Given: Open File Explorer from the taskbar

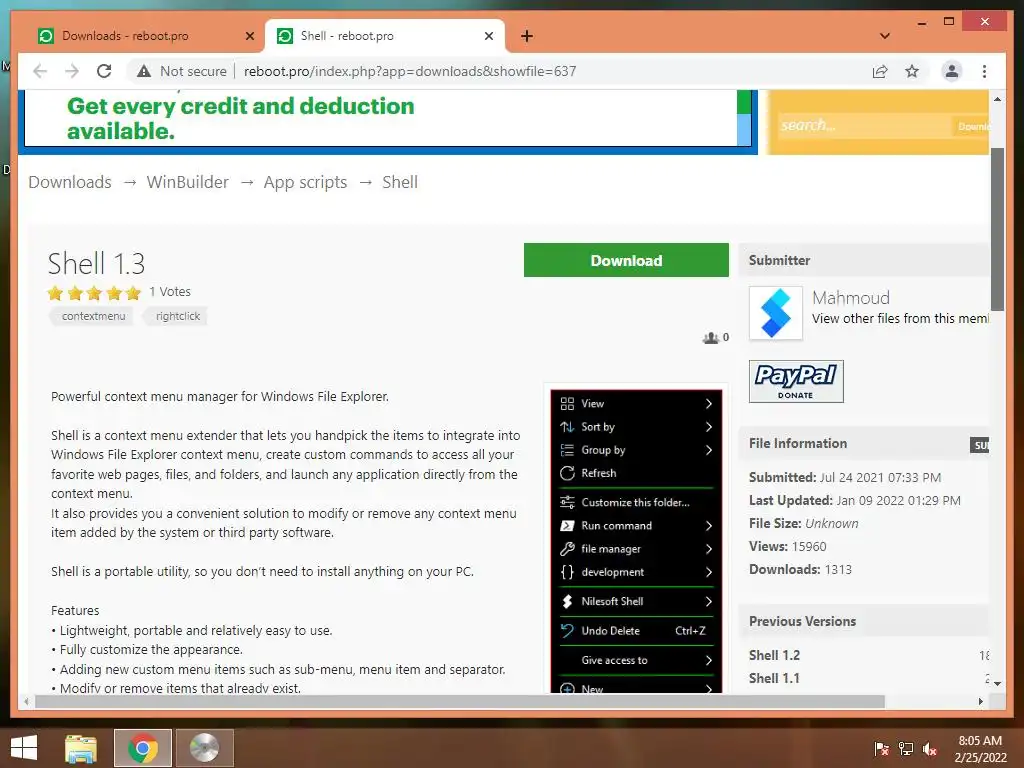Looking at the screenshot, I should click(x=81, y=748).
